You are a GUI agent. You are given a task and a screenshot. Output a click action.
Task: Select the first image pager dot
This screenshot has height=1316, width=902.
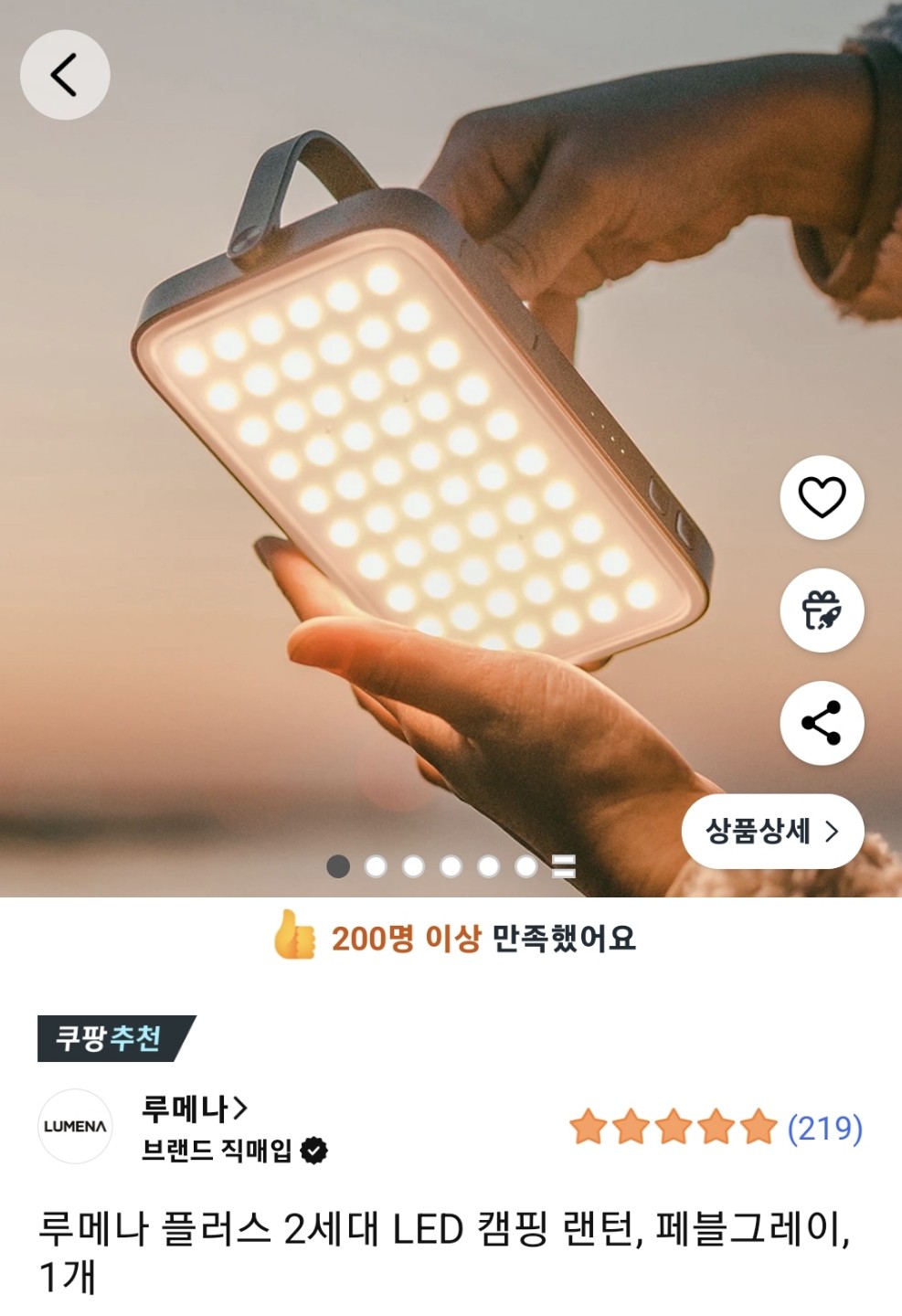338,866
